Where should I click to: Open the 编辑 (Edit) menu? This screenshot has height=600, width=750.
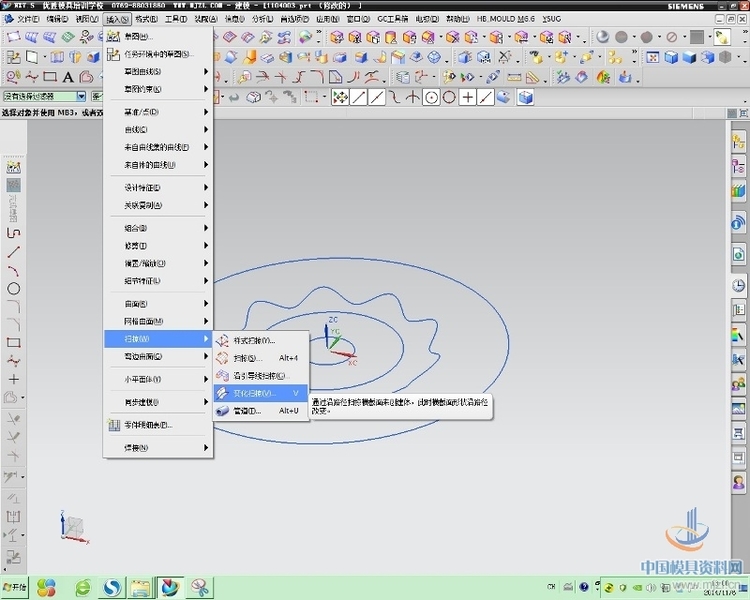click(57, 19)
